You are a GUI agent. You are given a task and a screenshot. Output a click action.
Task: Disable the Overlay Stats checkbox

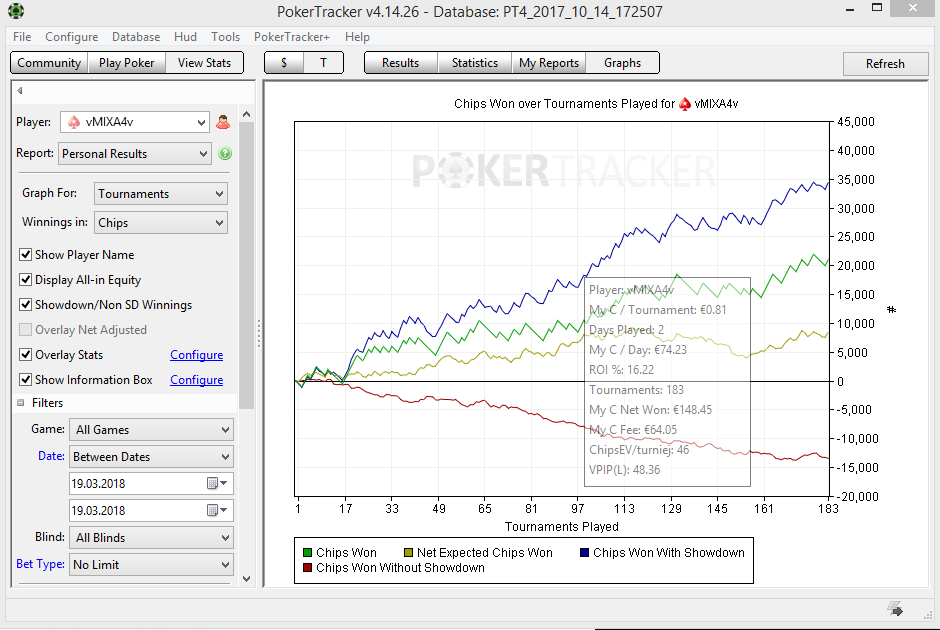(x=25, y=355)
